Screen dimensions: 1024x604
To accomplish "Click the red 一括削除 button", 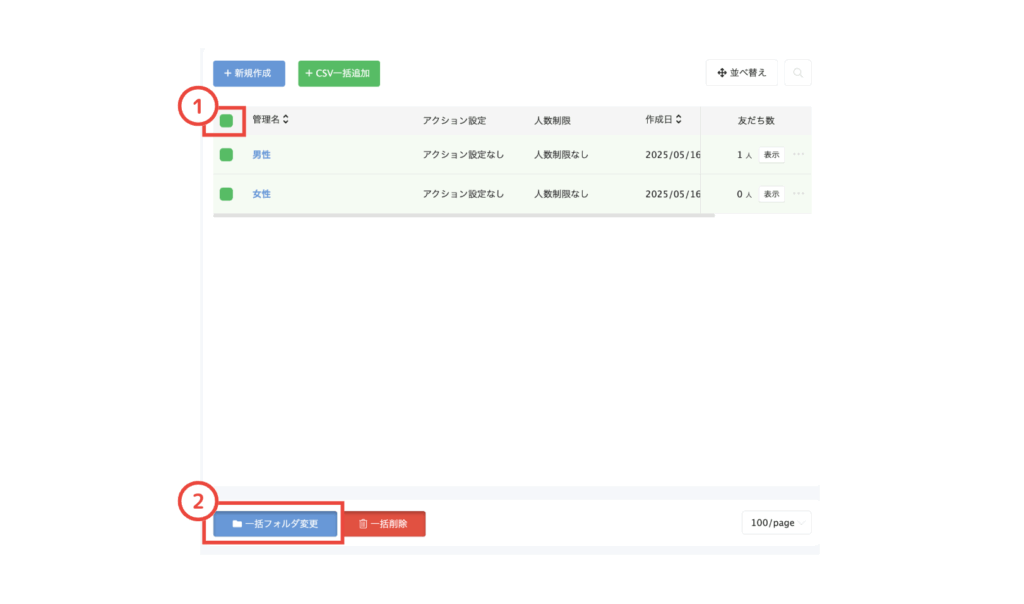I will coord(384,524).
